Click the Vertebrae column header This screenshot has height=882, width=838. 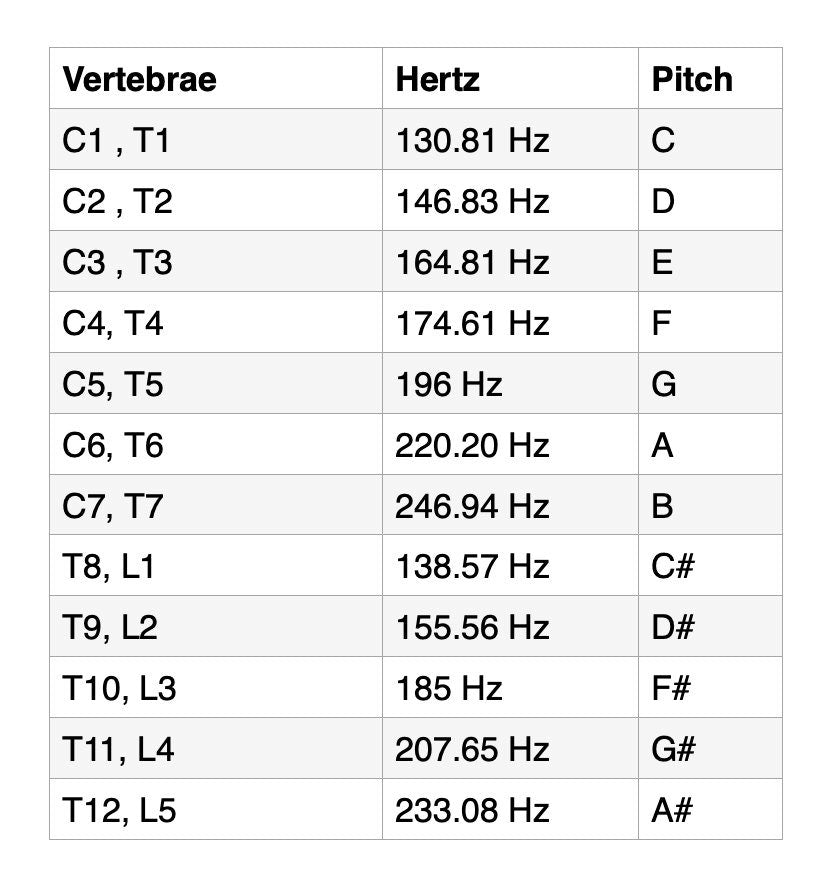[216, 78]
